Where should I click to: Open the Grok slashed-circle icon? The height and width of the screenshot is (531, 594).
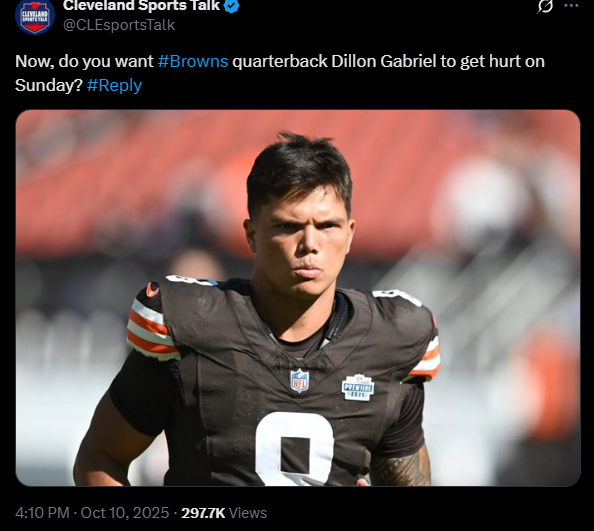click(x=545, y=6)
